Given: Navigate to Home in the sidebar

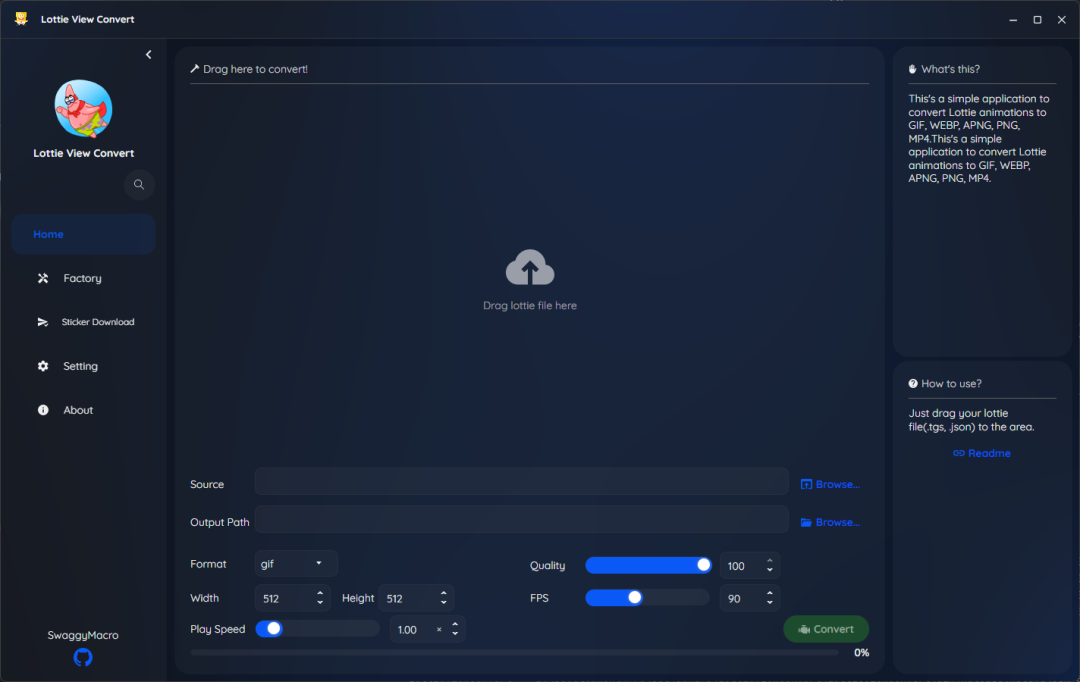Looking at the screenshot, I should click(48, 233).
